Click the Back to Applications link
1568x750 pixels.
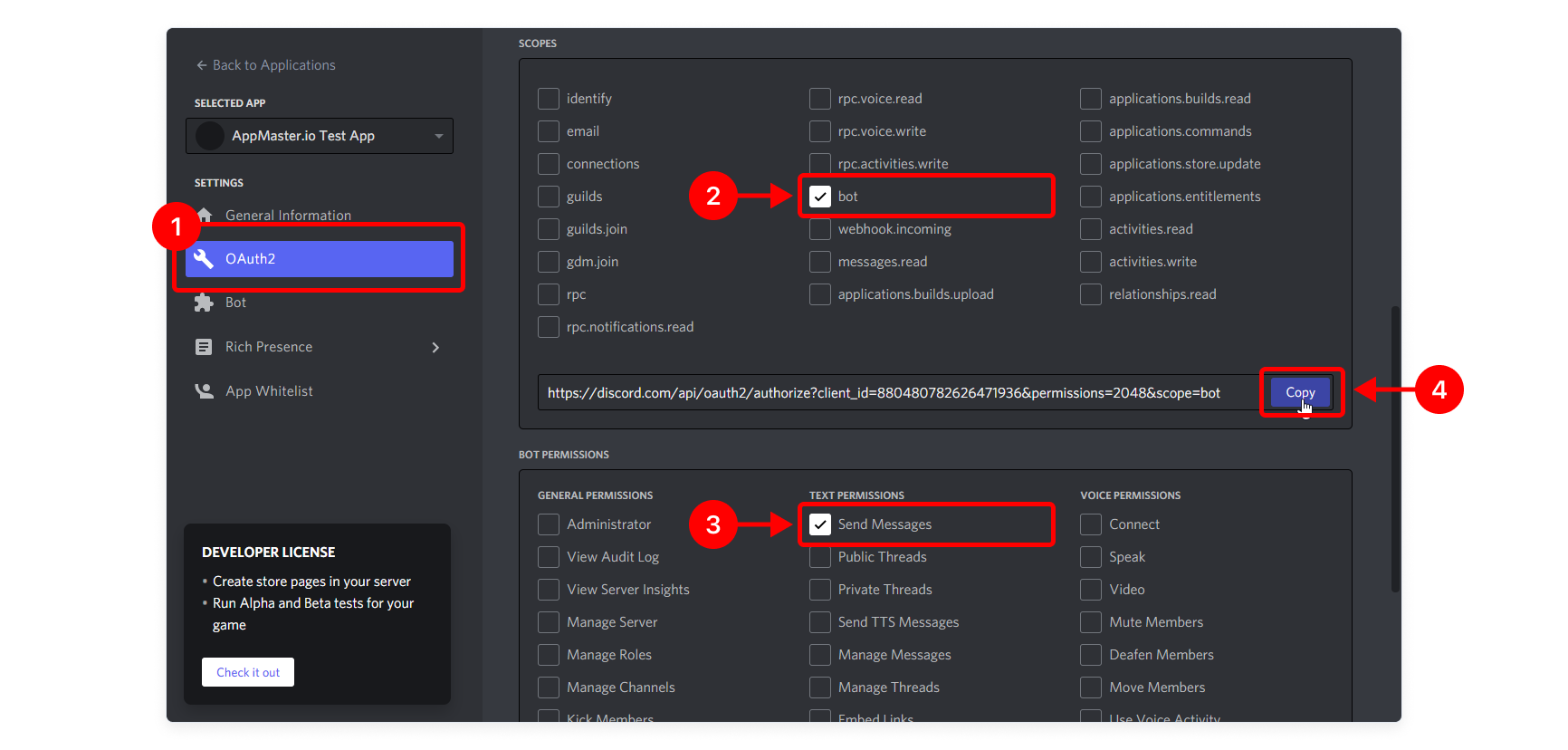point(265,65)
